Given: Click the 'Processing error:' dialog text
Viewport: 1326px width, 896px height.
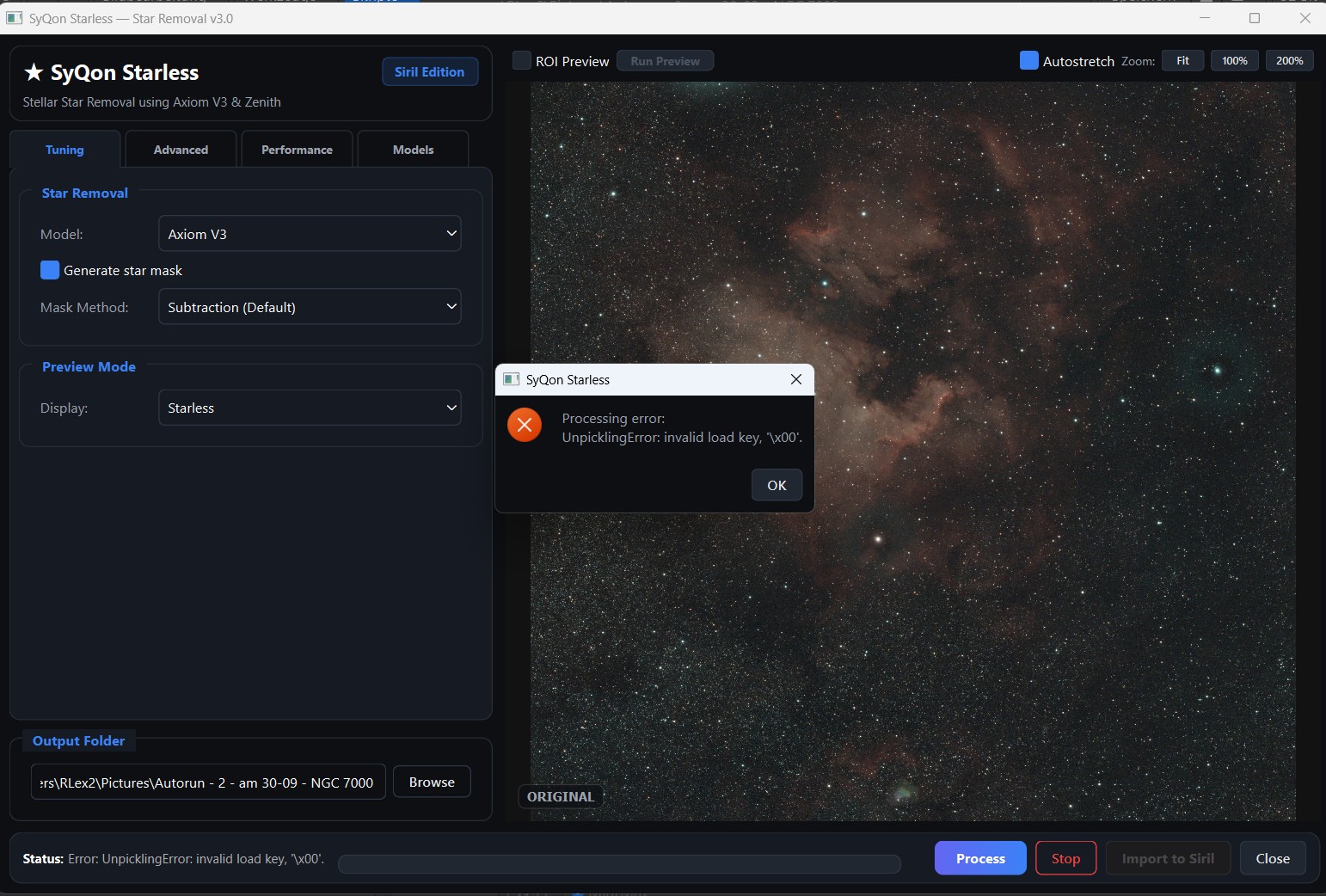Looking at the screenshot, I should [x=613, y=419].
